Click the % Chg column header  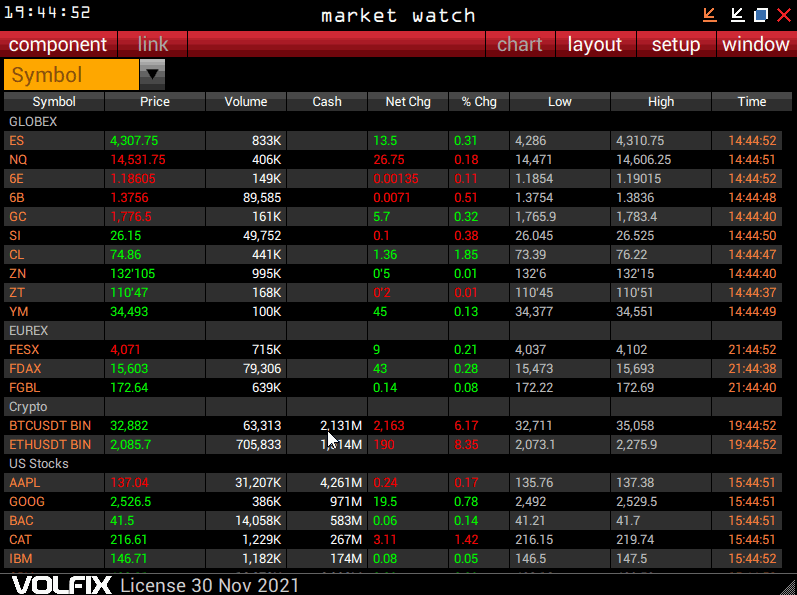point(479,102)
